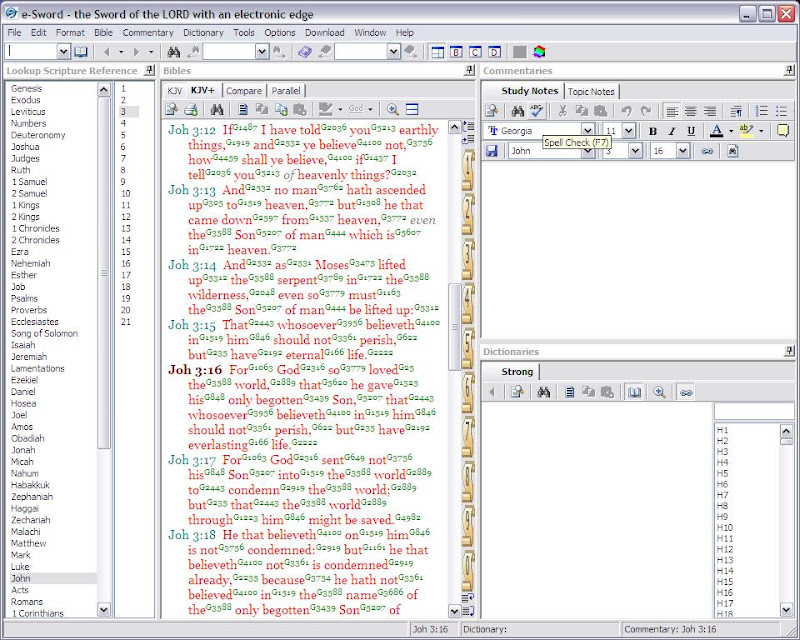800x640 pixels.
Task: Click the font color A swatch
Action: pyautogui.click(x=716, y=131)
